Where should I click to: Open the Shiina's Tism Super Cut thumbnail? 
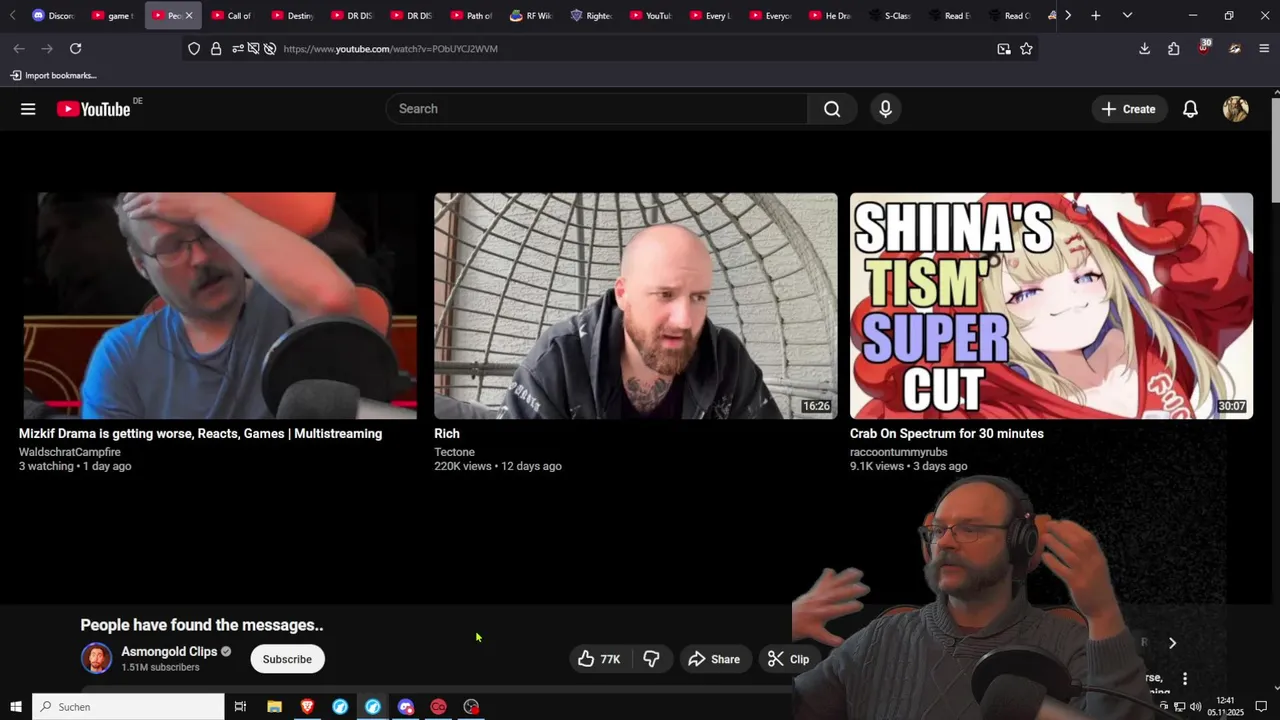pos(1051,305)
